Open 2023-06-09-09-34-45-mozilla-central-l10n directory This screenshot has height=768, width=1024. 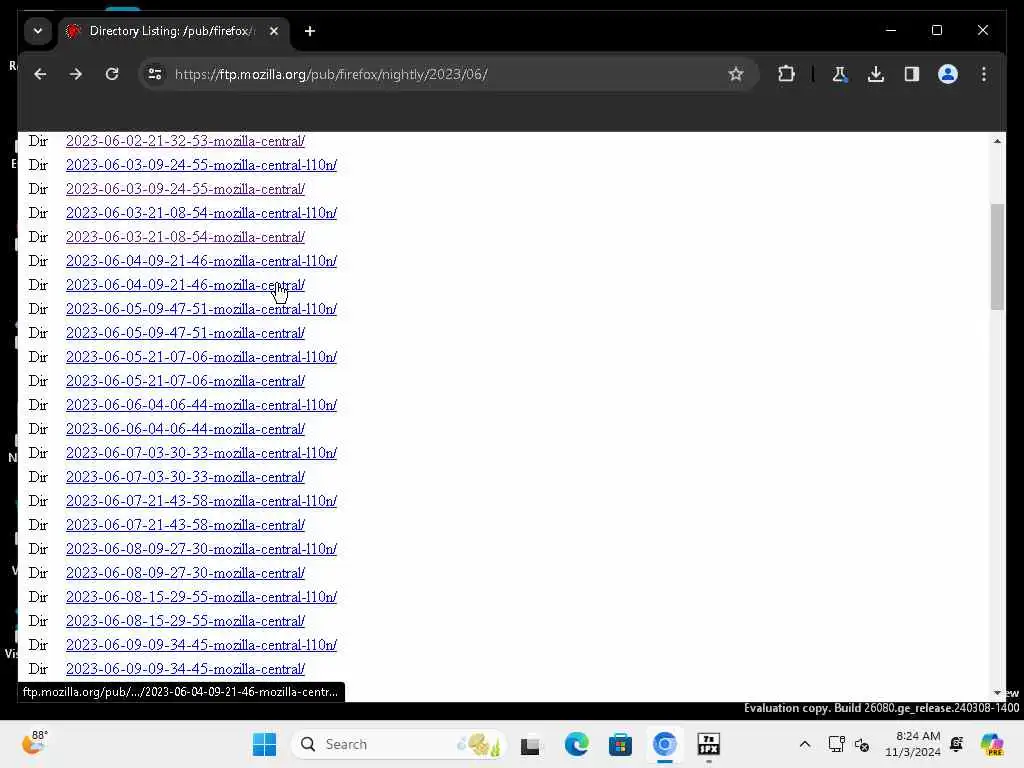click(201, 645)
